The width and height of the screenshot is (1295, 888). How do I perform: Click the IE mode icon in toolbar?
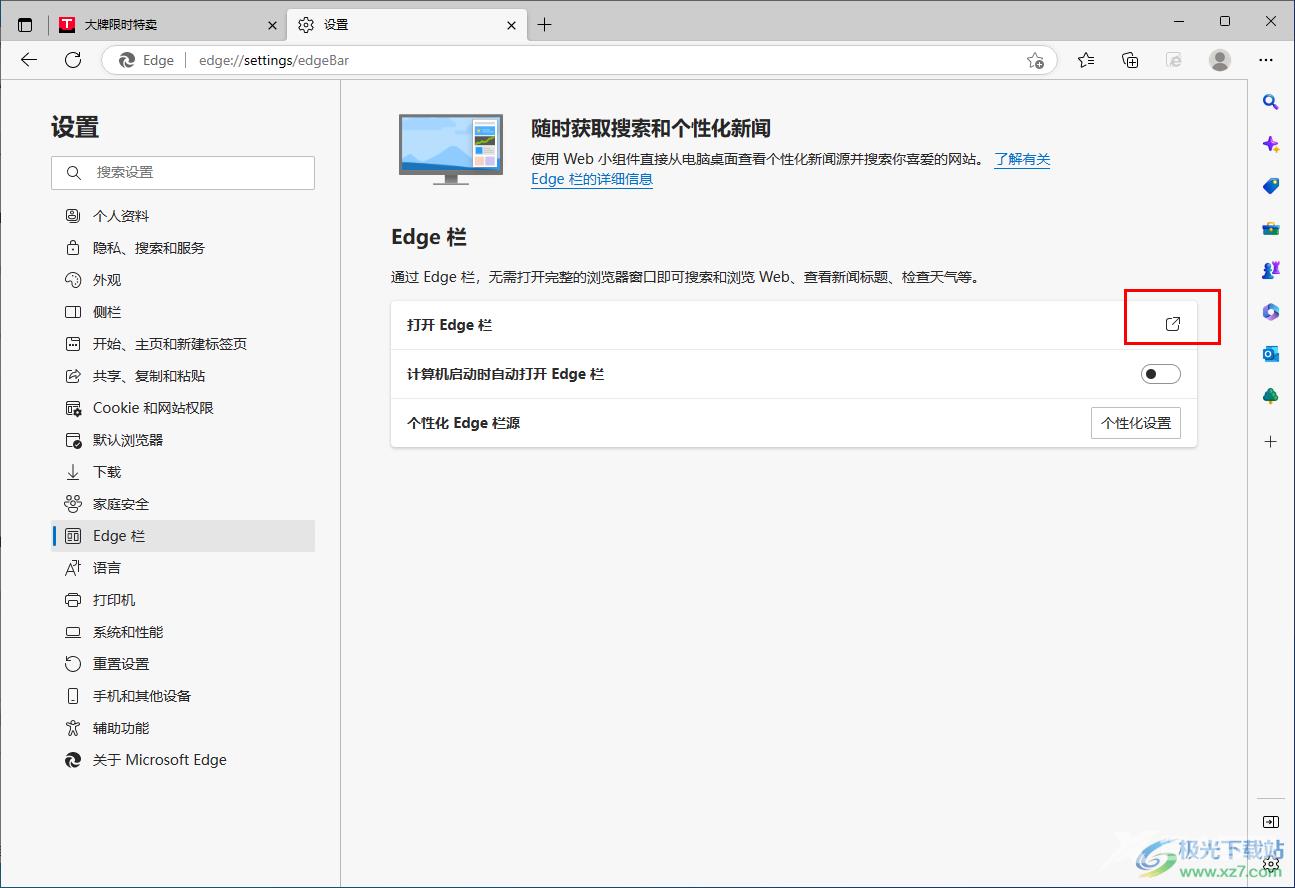coord(1175,60)
